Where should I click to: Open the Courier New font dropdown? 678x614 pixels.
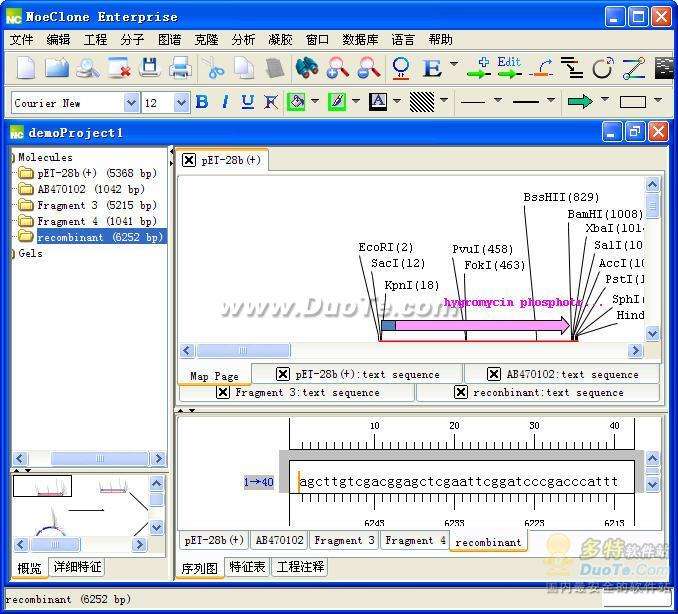click(x=131, y=103)
